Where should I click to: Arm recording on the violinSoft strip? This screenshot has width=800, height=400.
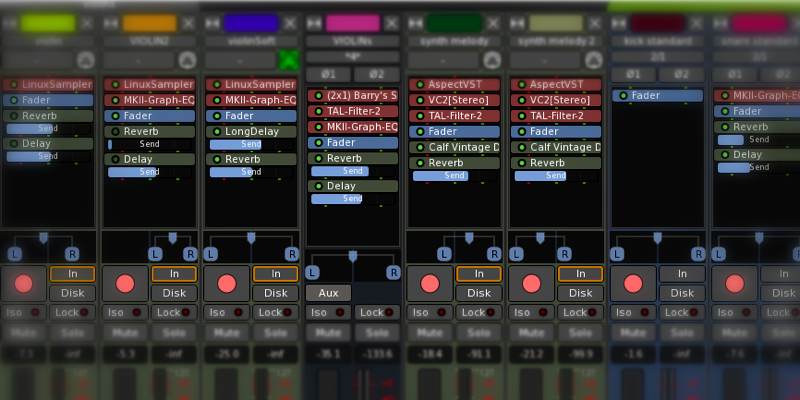point(227,284)
